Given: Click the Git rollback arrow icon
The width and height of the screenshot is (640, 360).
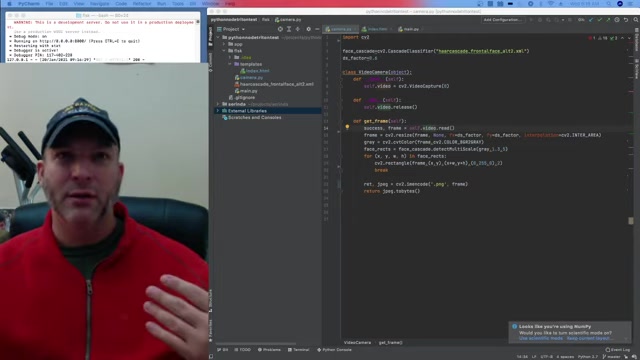Looking at the screenshot, I should [x=626, y=20].
